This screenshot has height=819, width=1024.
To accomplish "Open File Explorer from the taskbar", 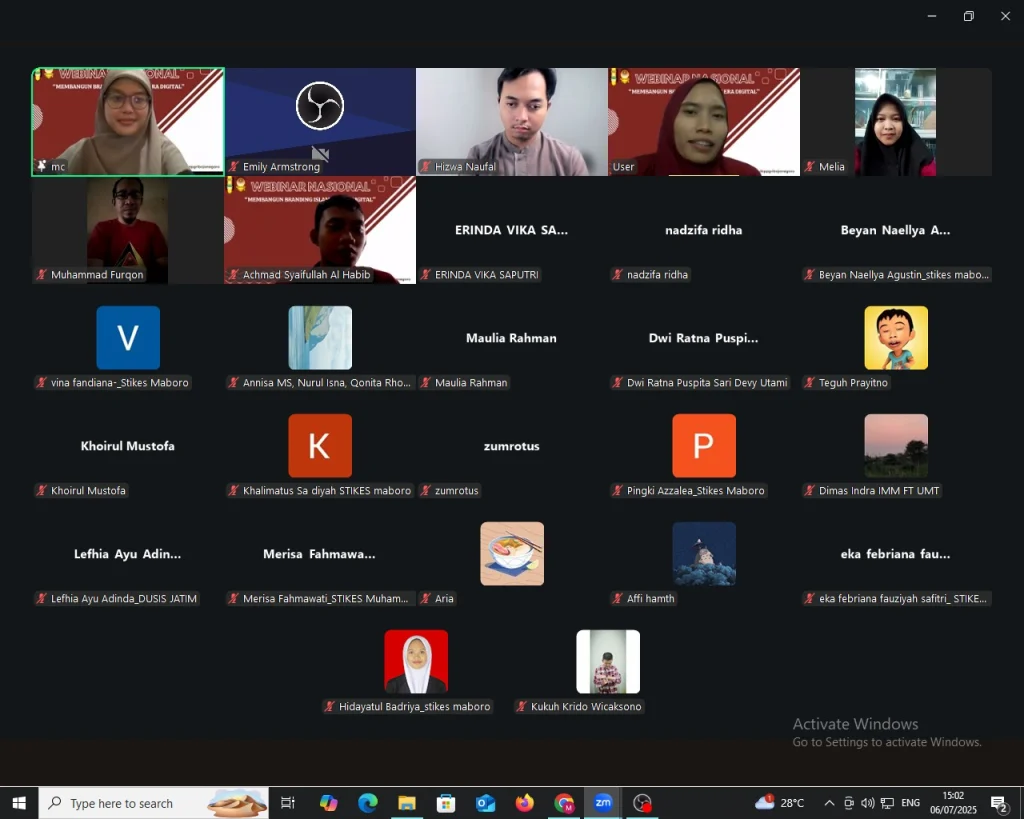I will 406,802.
